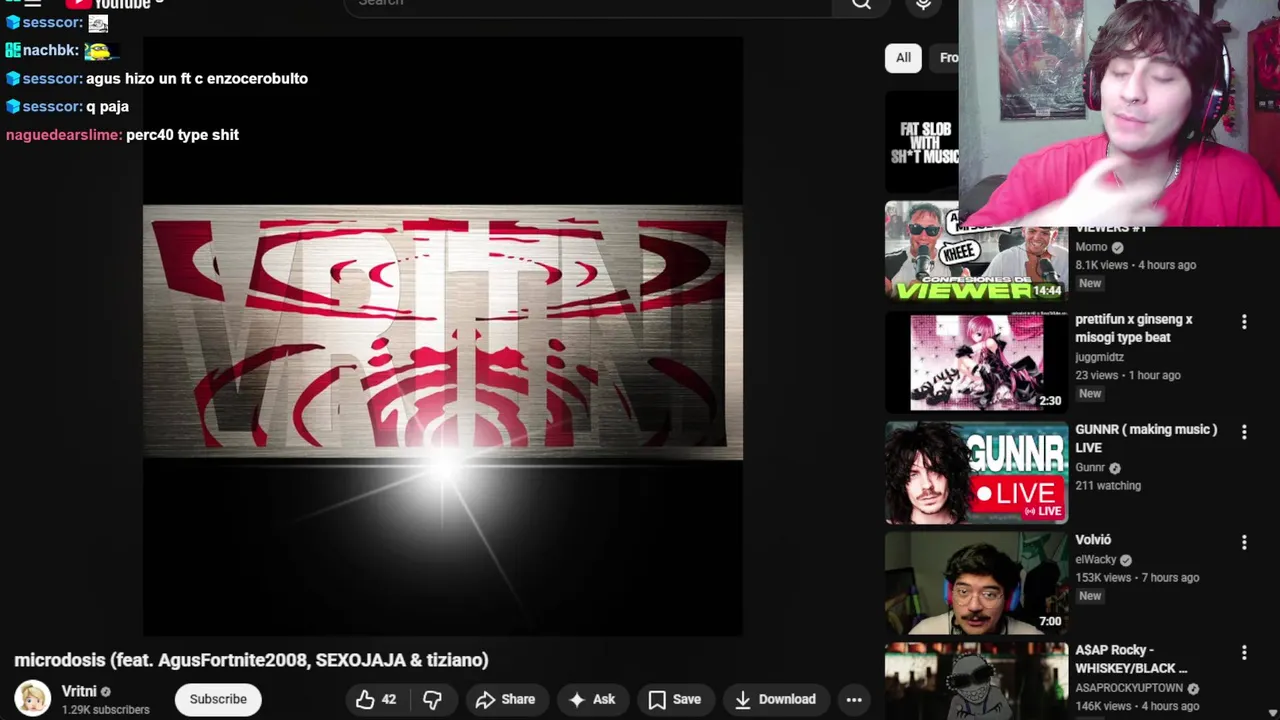Screen dimensions: 1280x720
Task: Open the FAT SLOB video thumbnail
Action: 921,142
